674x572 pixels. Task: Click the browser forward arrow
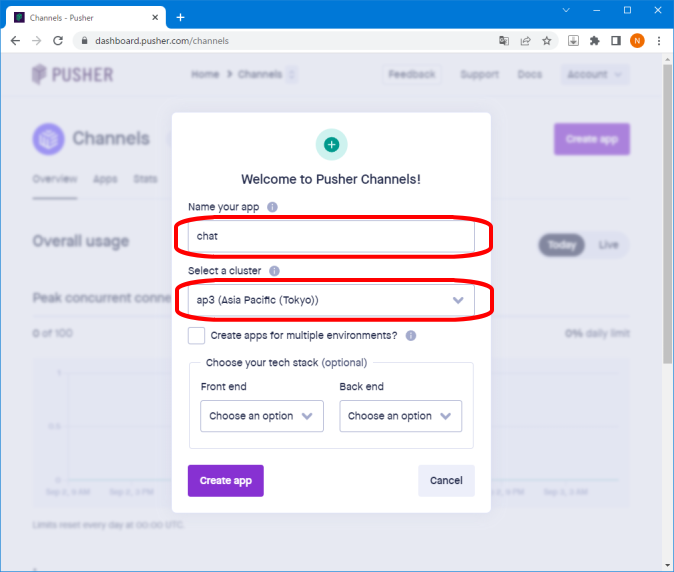[37, 41]
